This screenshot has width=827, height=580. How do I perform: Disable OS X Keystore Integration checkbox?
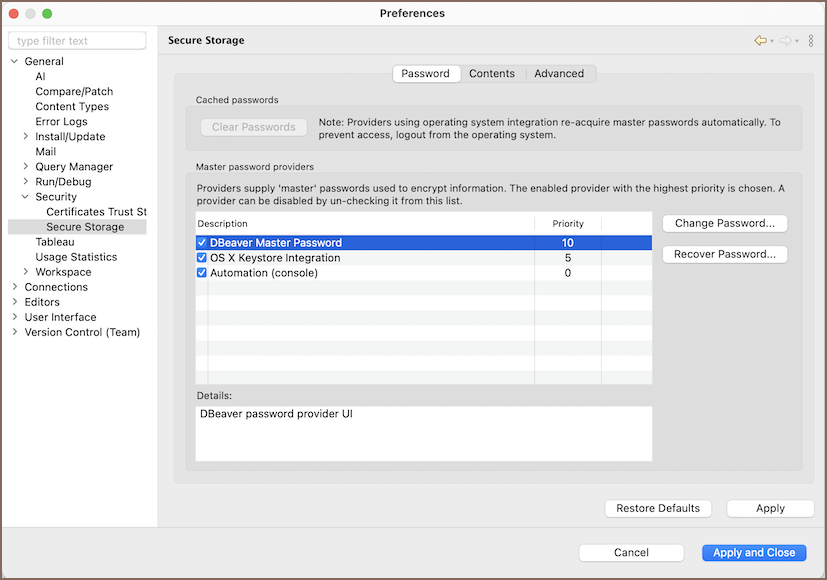pyautogui.click(x=202, y=258)
